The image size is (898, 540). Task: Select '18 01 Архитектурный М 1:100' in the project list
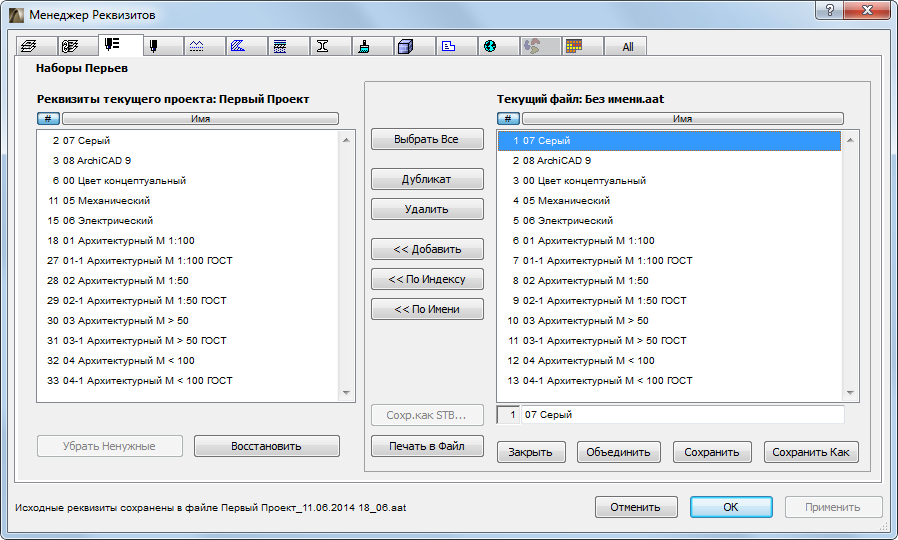click(188, 241)
